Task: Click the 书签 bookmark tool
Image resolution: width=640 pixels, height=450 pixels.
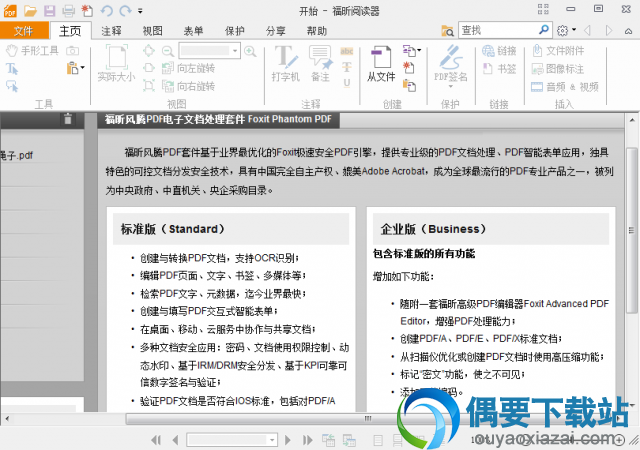Action: pos(499,69)
